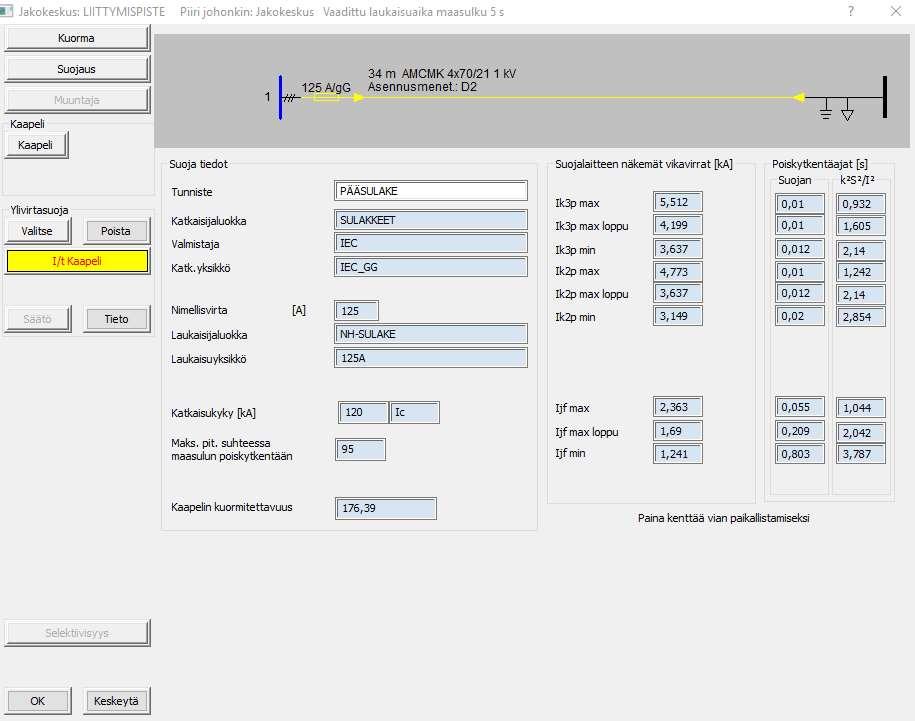The image size is (915, 721).
Task: Click the maximum length field 95
Action: pos(361,449)
